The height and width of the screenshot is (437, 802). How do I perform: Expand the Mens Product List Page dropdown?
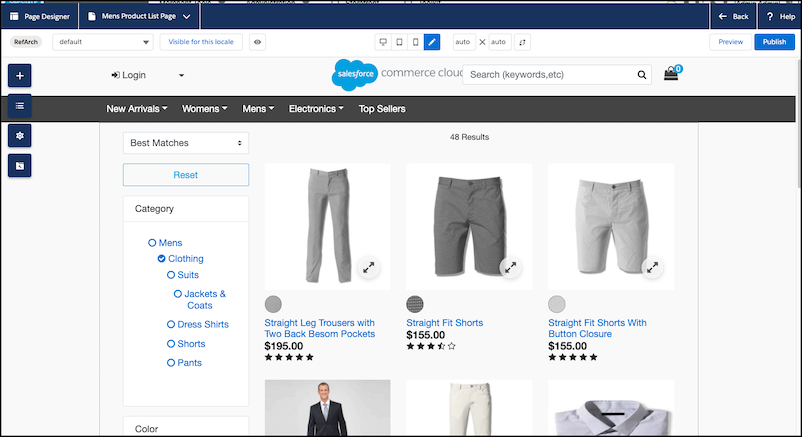188,17
